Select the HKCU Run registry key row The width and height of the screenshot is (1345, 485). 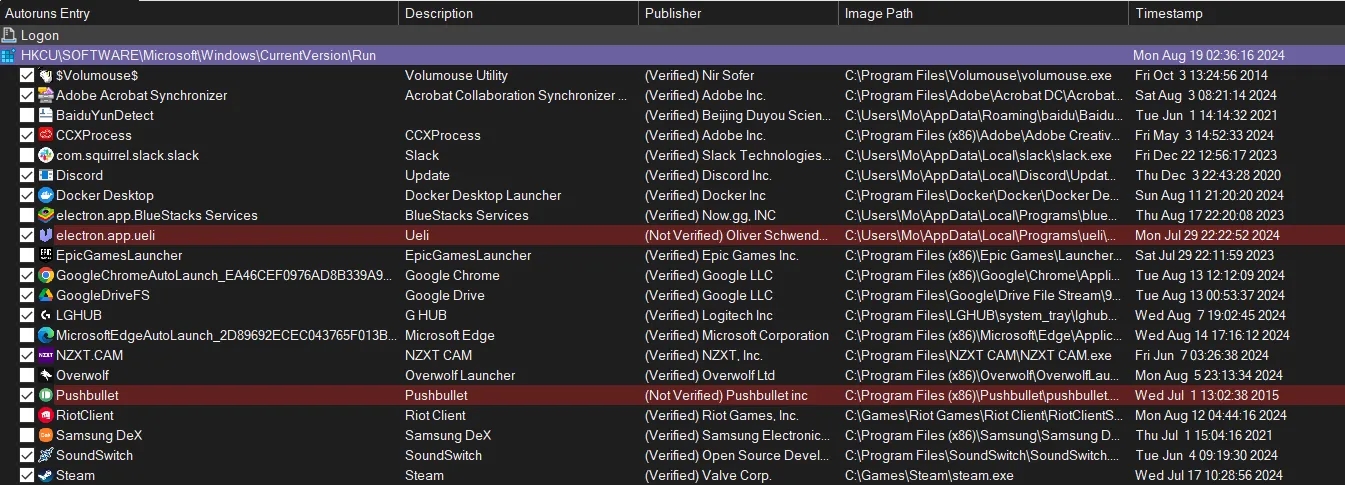pyautogui.click(x=198, y=55)
